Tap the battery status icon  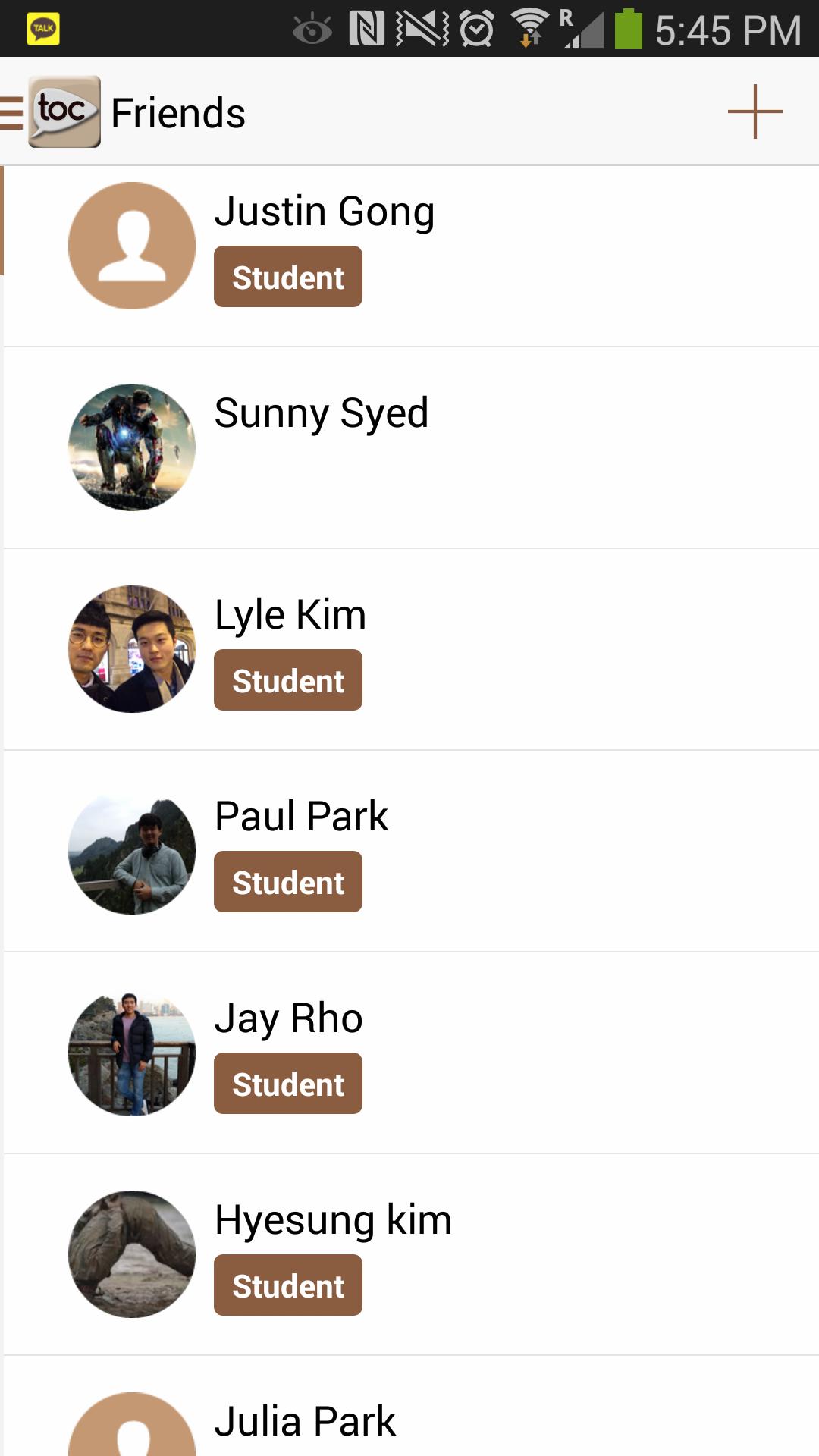[628, 29]
